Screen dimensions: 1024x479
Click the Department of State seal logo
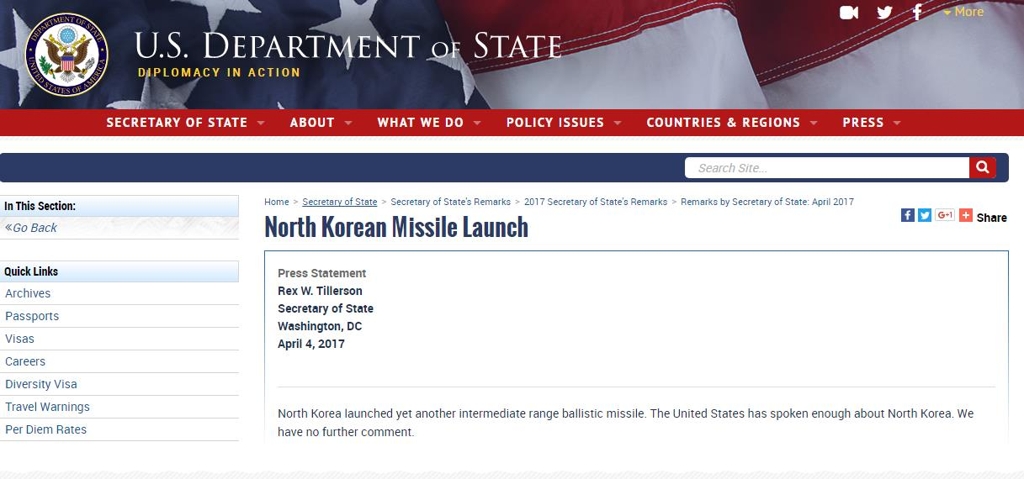click(66, 55)
